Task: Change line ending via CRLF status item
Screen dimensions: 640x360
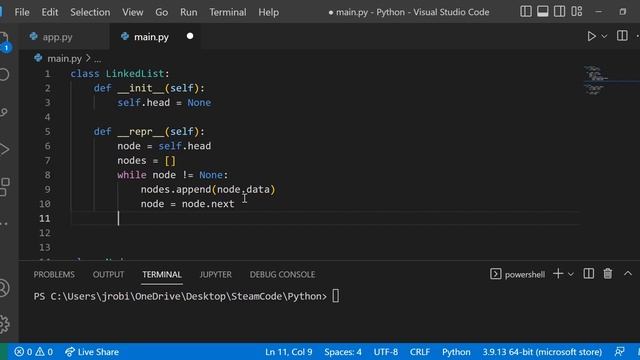Action: [420, 352]
